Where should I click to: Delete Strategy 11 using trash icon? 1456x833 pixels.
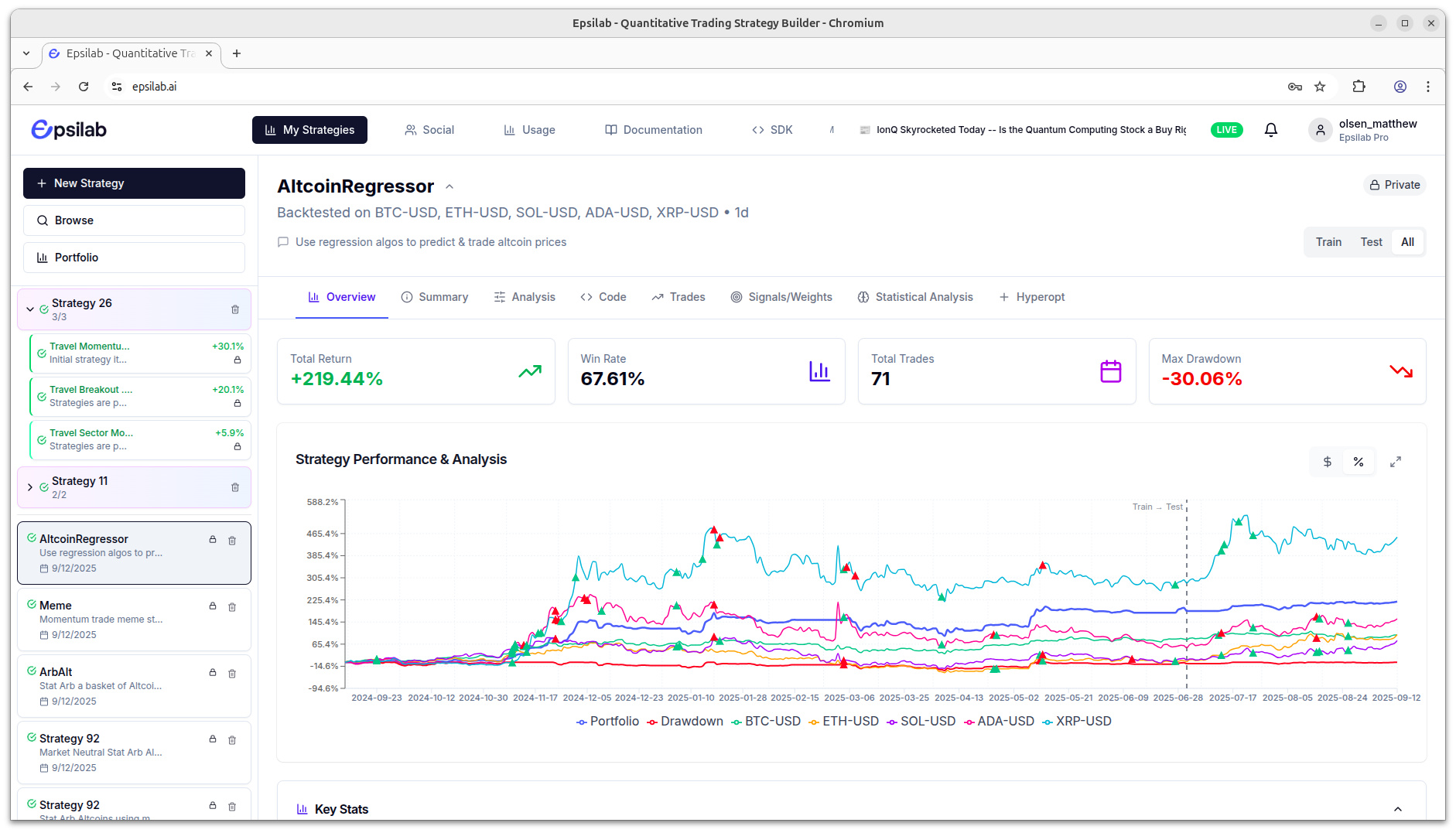235,487
